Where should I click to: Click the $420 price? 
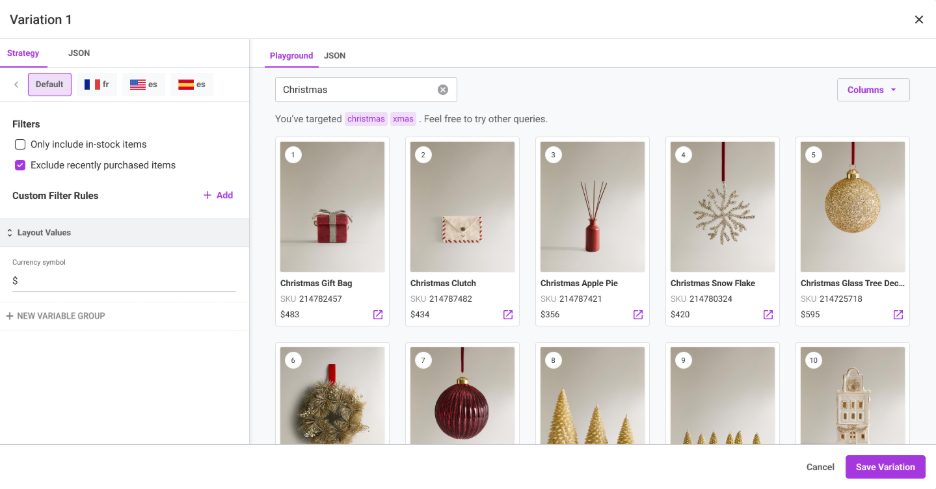(681, 314)
